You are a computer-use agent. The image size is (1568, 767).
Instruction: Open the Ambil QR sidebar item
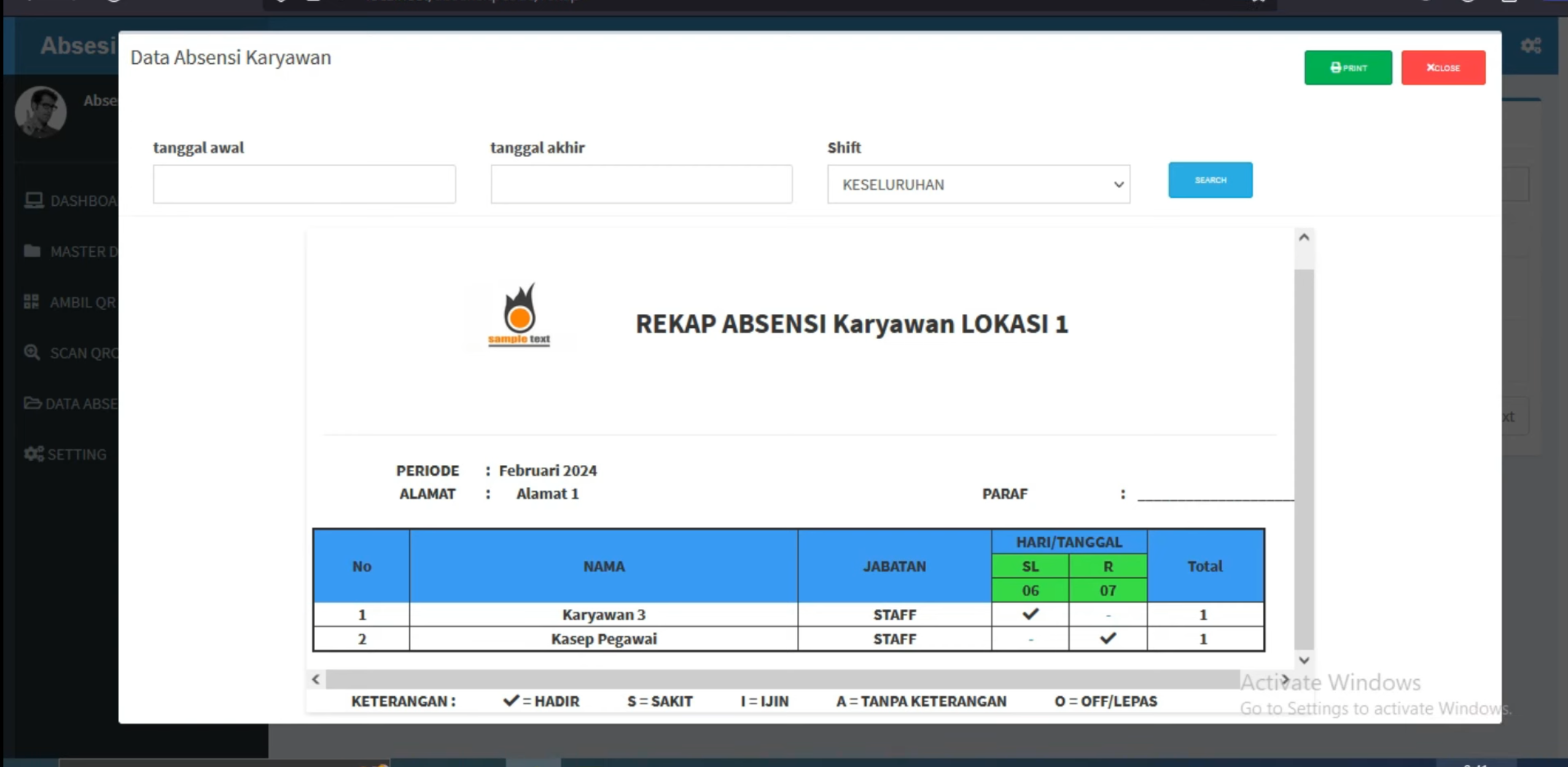71,302
